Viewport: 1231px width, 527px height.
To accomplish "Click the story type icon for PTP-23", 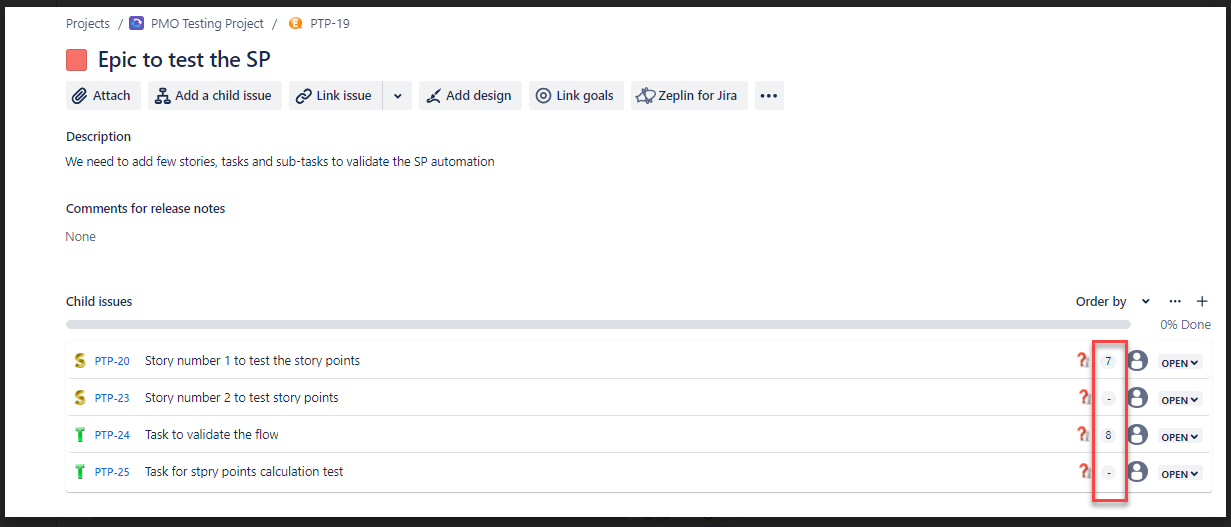I will coord(80,398).
